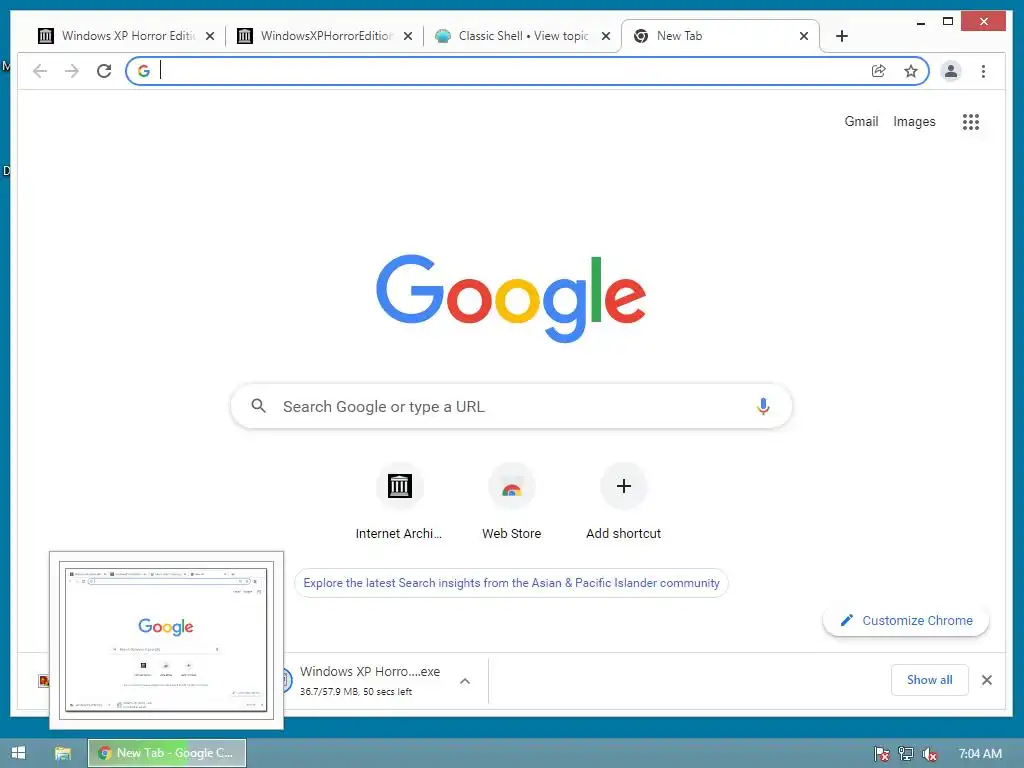Click the Chrome window preview thumbnail
Image resolution: width=1024 pixels, height=768 pixels.
click(167, 640)
